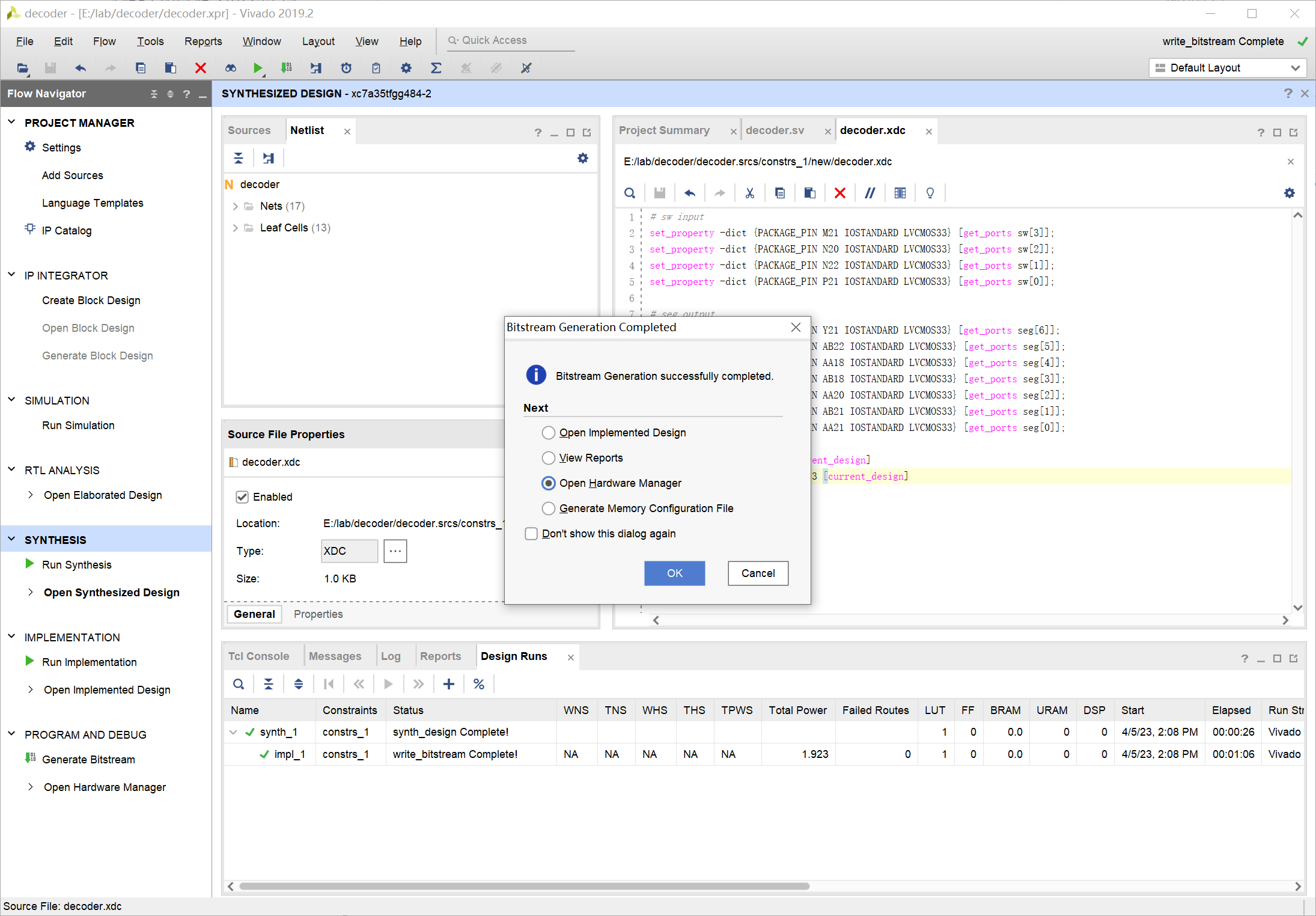Expand the Nets folder in Netlist

pyautogui.click(x=235, y=206)
